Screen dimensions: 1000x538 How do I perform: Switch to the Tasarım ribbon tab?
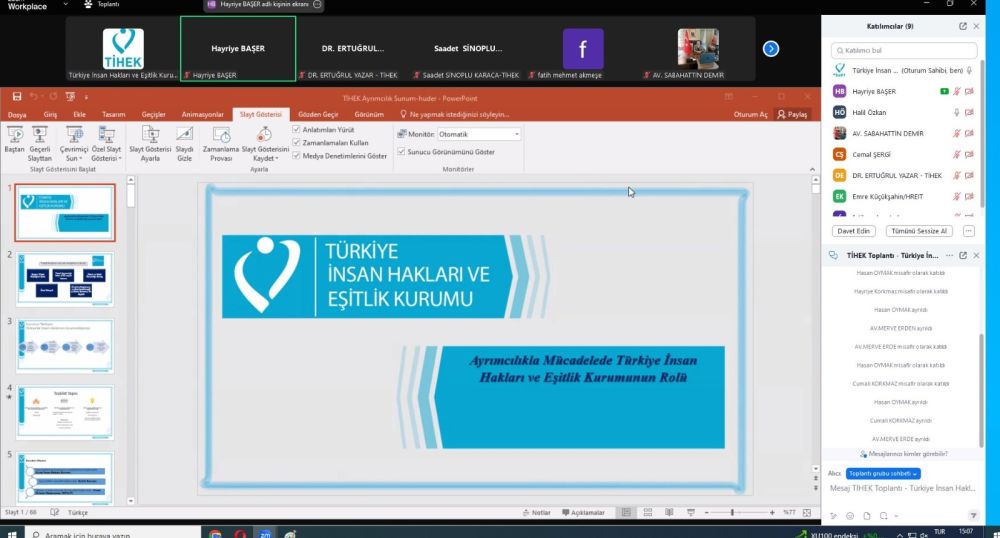114,115
